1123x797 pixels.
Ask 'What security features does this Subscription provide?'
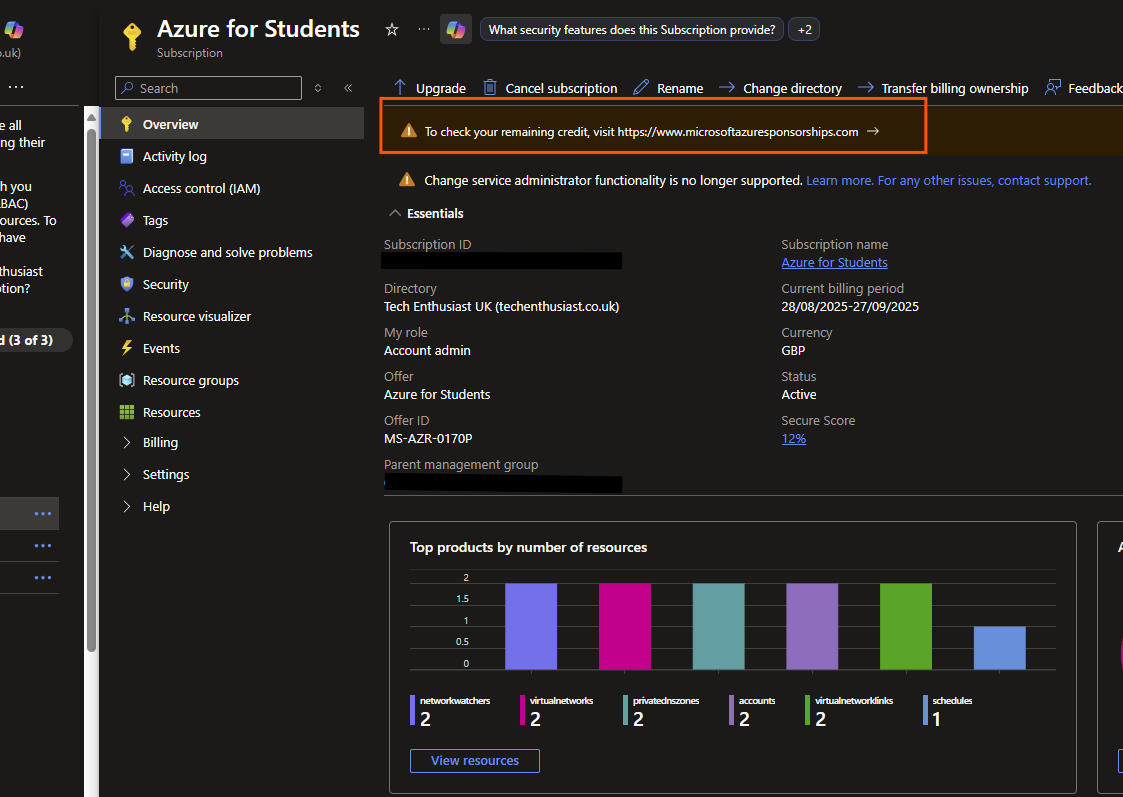(x=632, y=29)
